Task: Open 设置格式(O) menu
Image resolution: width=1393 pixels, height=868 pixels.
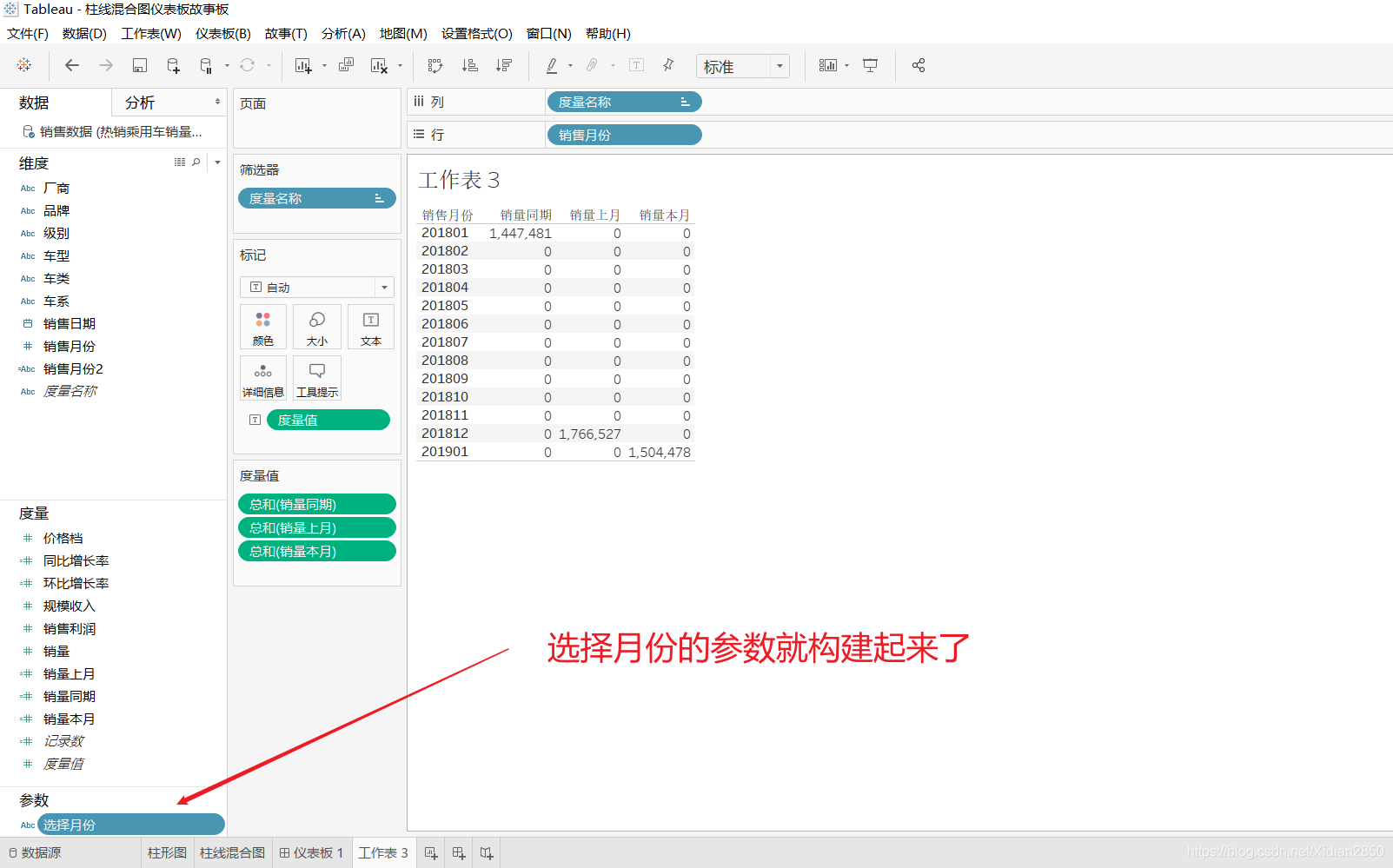Action: pos(477,33)
